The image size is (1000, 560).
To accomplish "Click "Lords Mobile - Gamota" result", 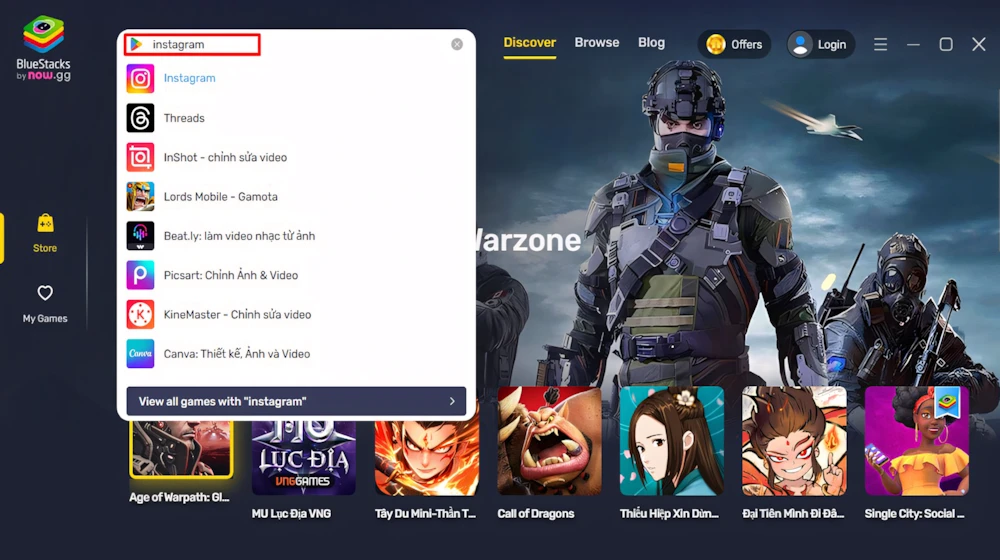I will coord(221,196).
